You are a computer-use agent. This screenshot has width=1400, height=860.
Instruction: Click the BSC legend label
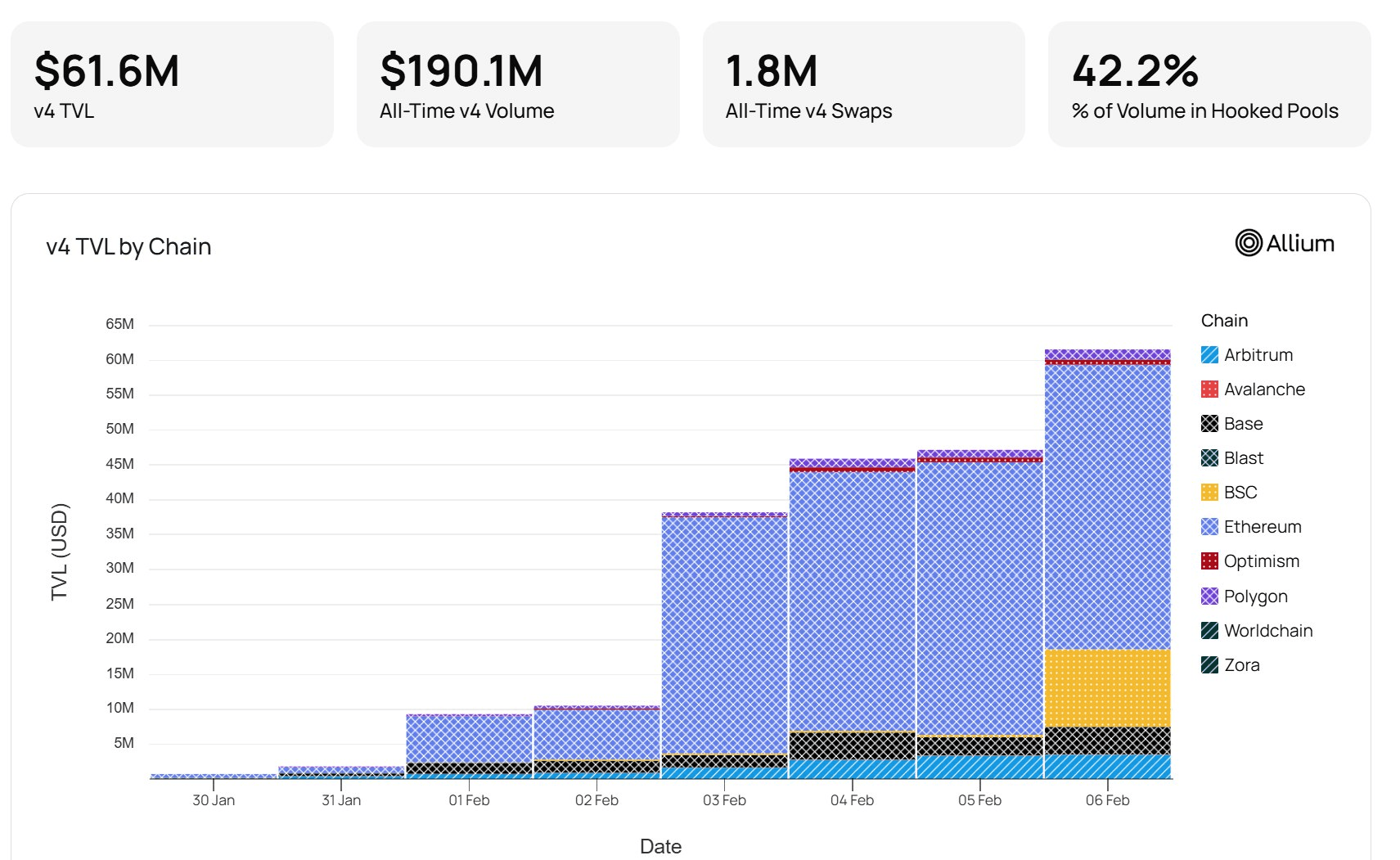1240,492
